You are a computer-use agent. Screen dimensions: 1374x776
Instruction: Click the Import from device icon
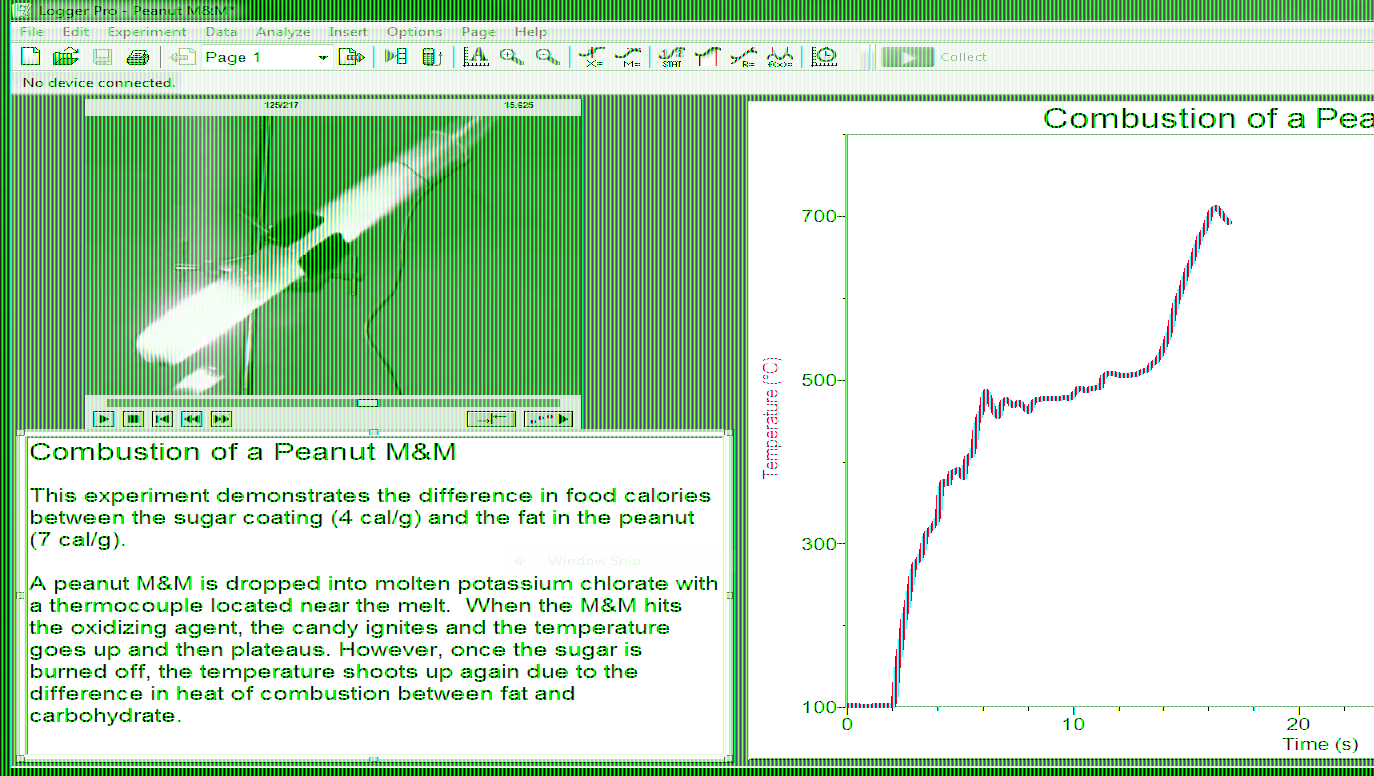click(431, 57)
